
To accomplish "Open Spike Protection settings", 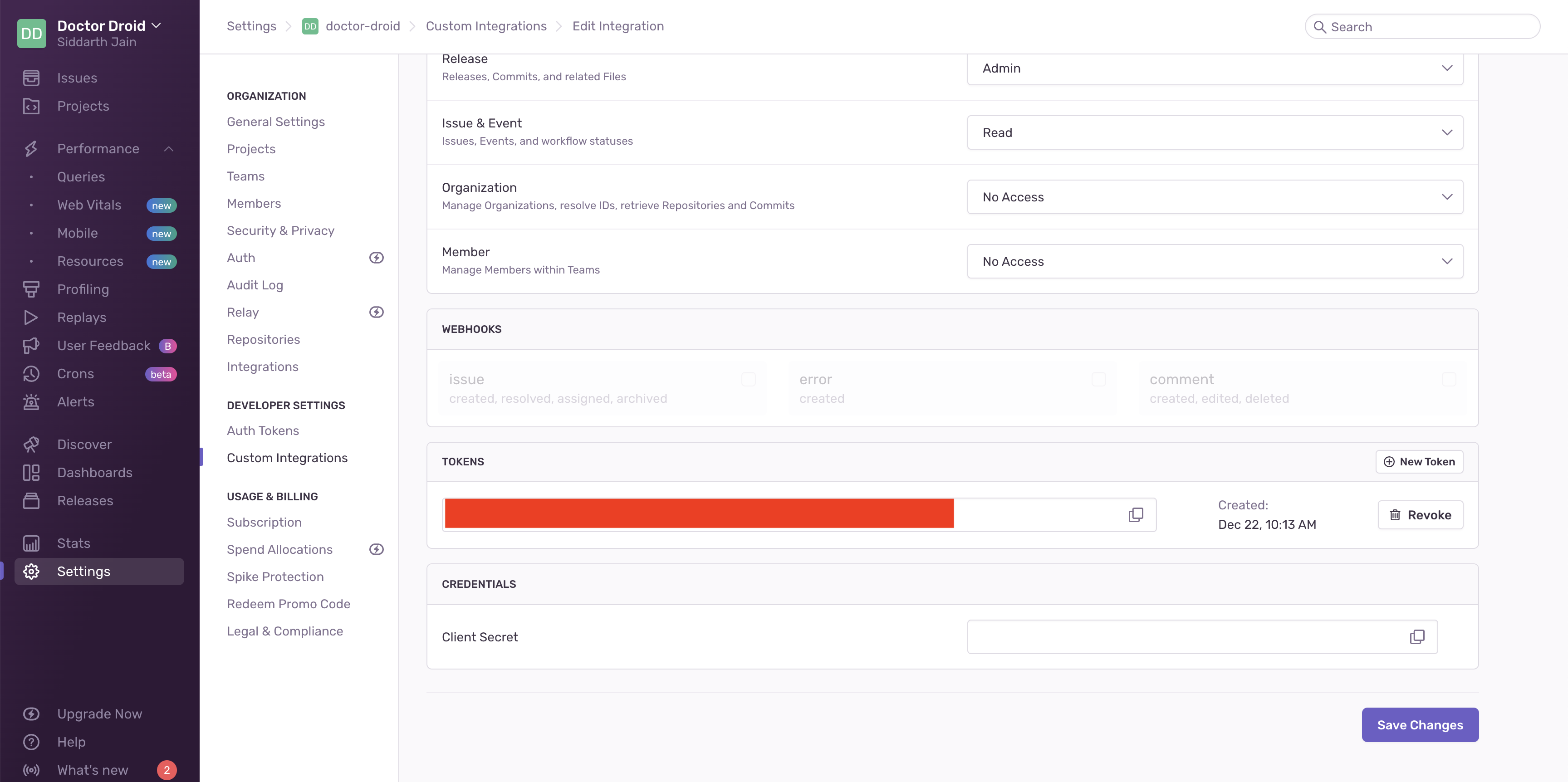I will 275,577.
